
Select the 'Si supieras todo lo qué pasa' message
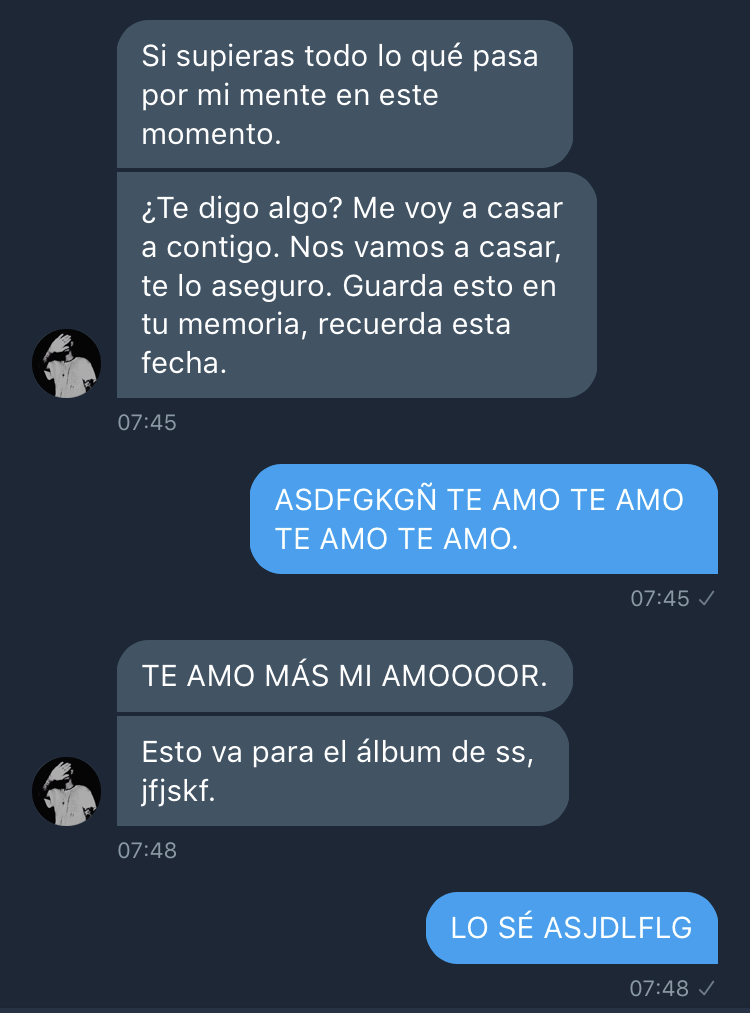(345, 94)
